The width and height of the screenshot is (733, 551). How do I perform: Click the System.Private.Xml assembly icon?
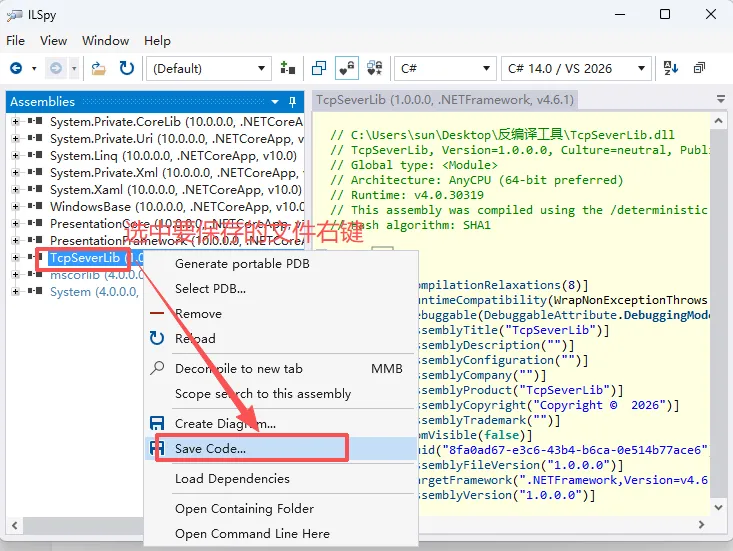(x=35, y=172)
